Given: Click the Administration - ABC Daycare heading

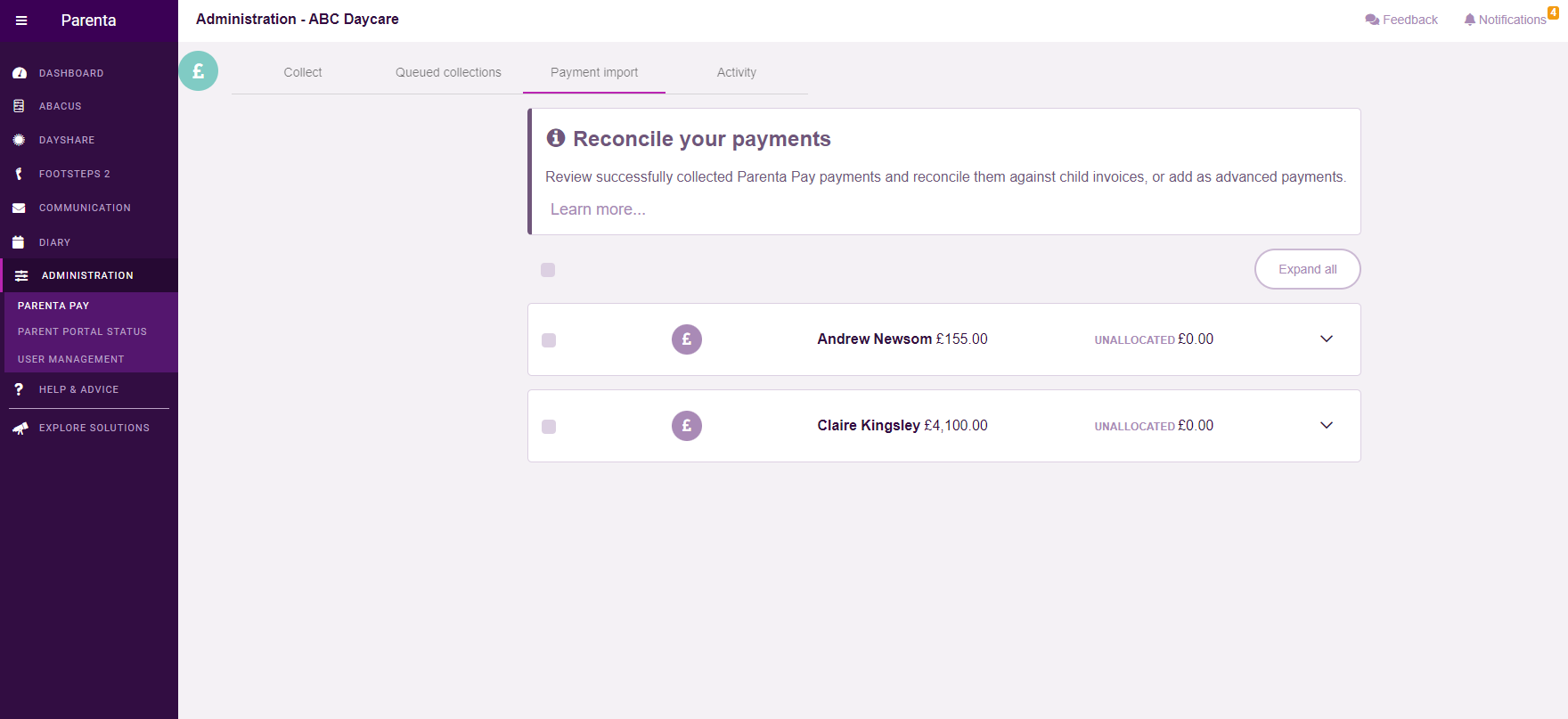Looking at the screenshot, I should [x=298, y=19].
